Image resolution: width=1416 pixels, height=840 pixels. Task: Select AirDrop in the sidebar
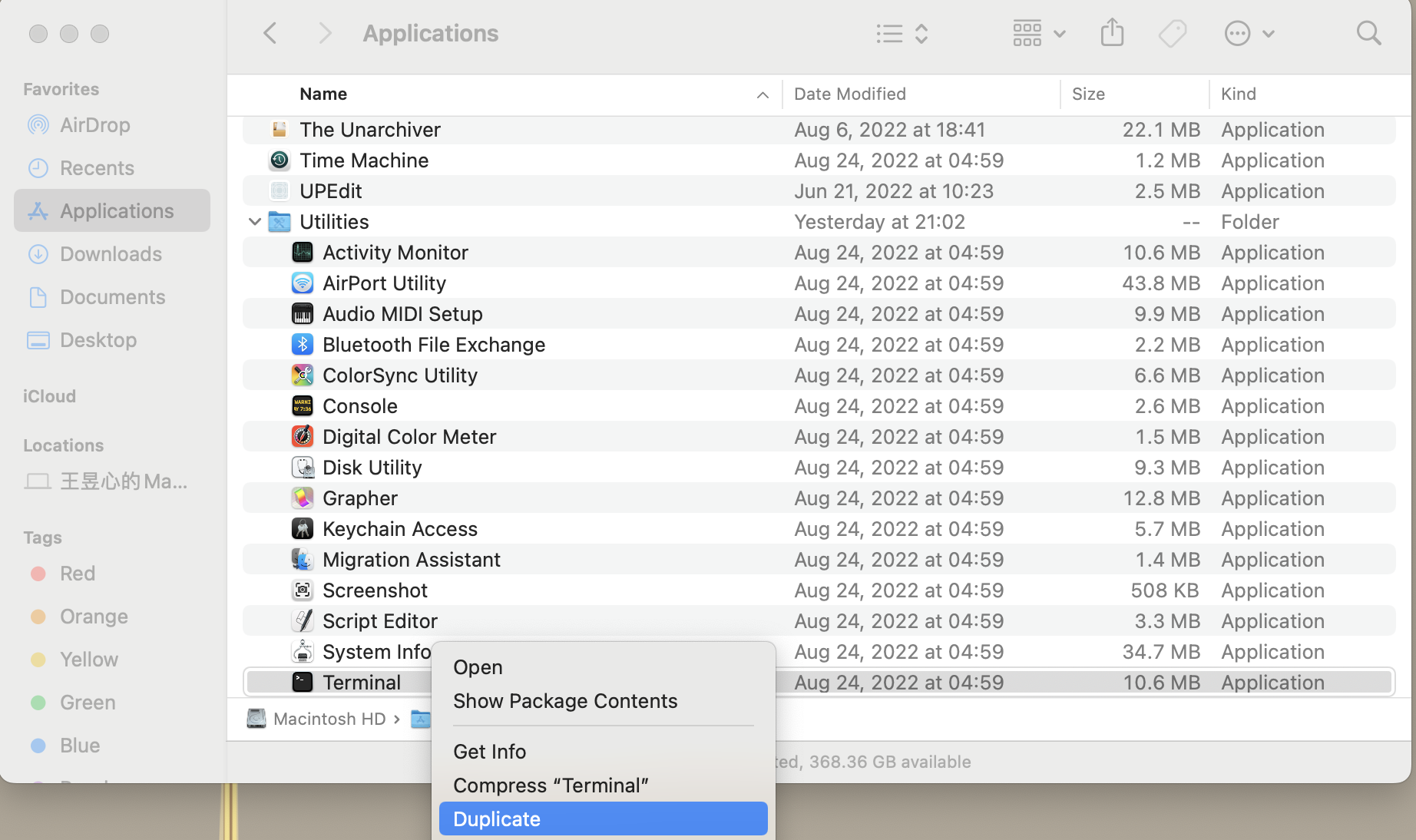point(94,124)
